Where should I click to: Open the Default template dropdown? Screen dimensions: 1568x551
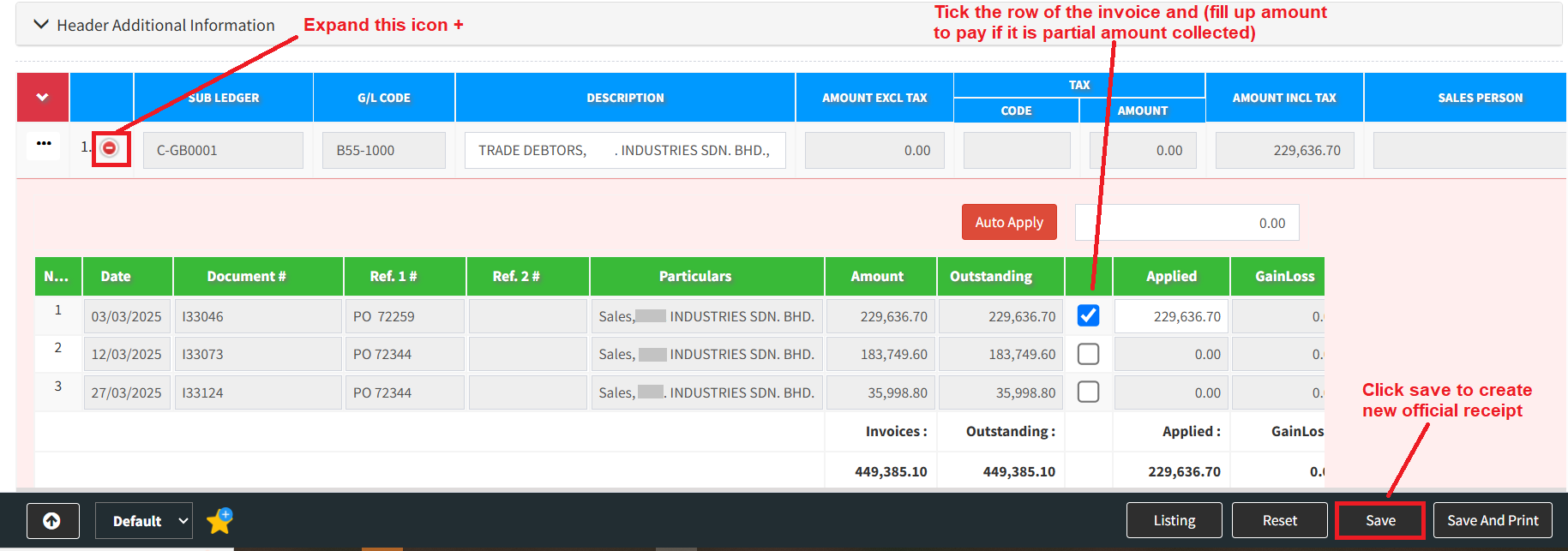143,521
